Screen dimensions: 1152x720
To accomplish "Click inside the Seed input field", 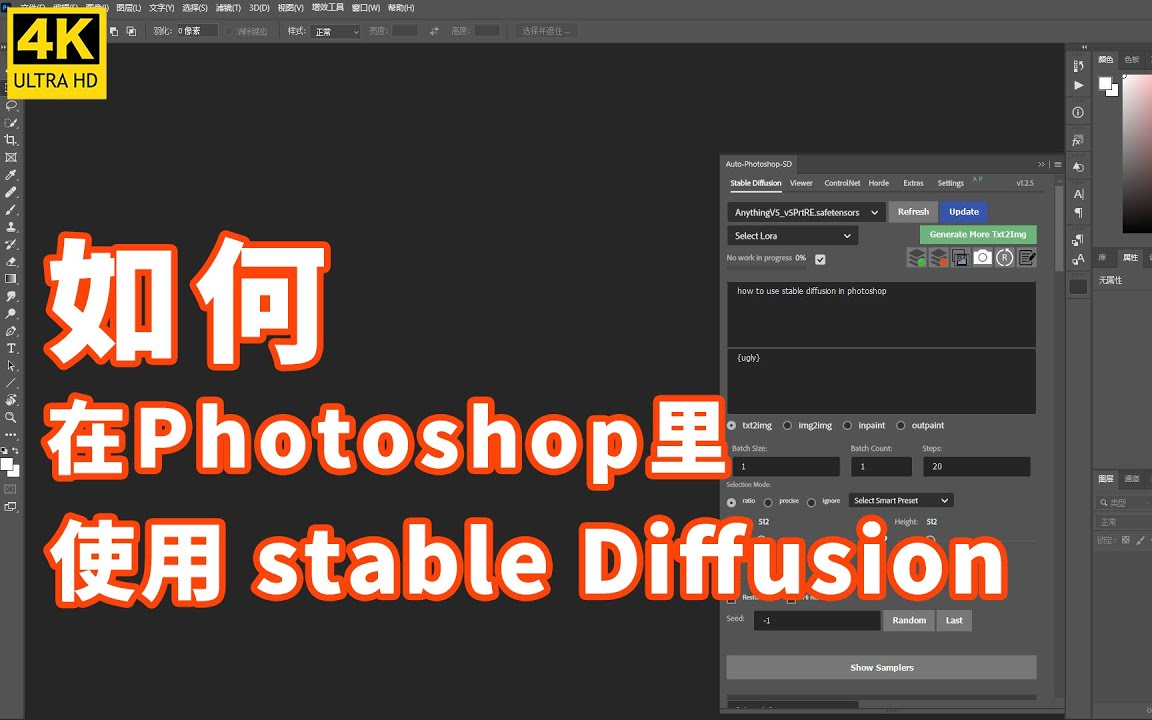I will [x=816, y=620].
